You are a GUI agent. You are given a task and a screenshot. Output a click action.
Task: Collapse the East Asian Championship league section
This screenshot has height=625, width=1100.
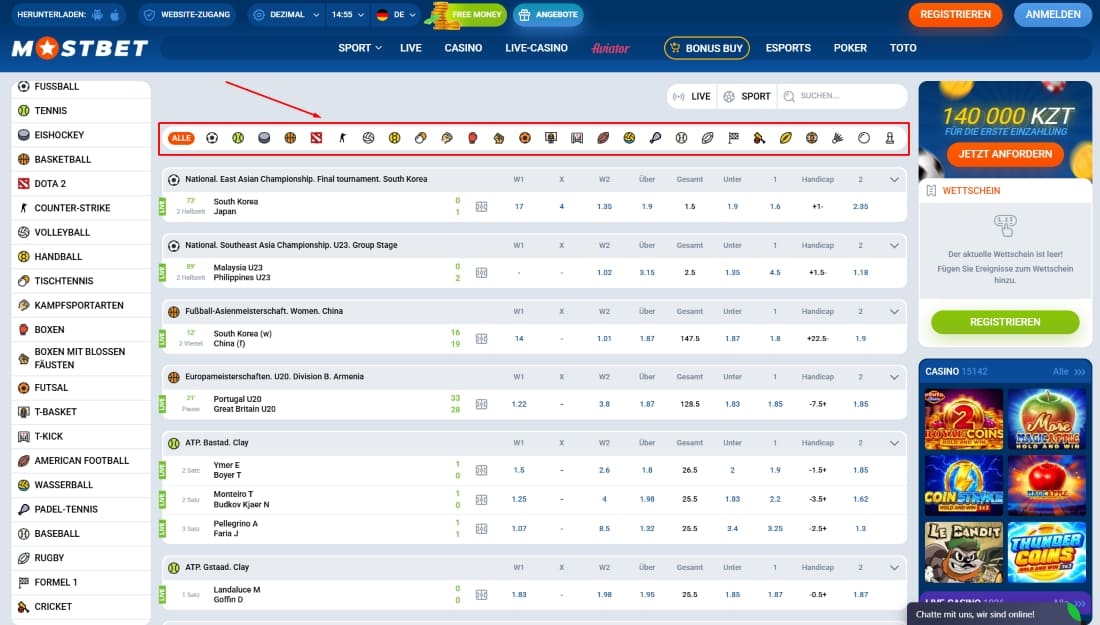[x=894, y=180]
